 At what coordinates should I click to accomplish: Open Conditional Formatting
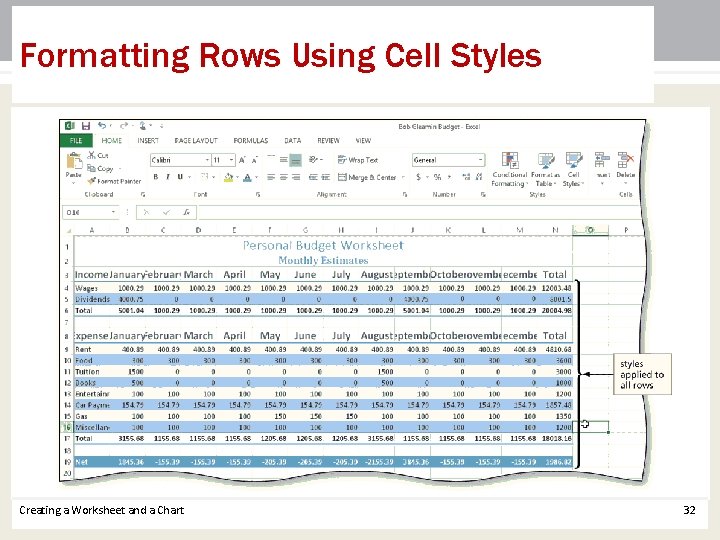click(510, 169)
